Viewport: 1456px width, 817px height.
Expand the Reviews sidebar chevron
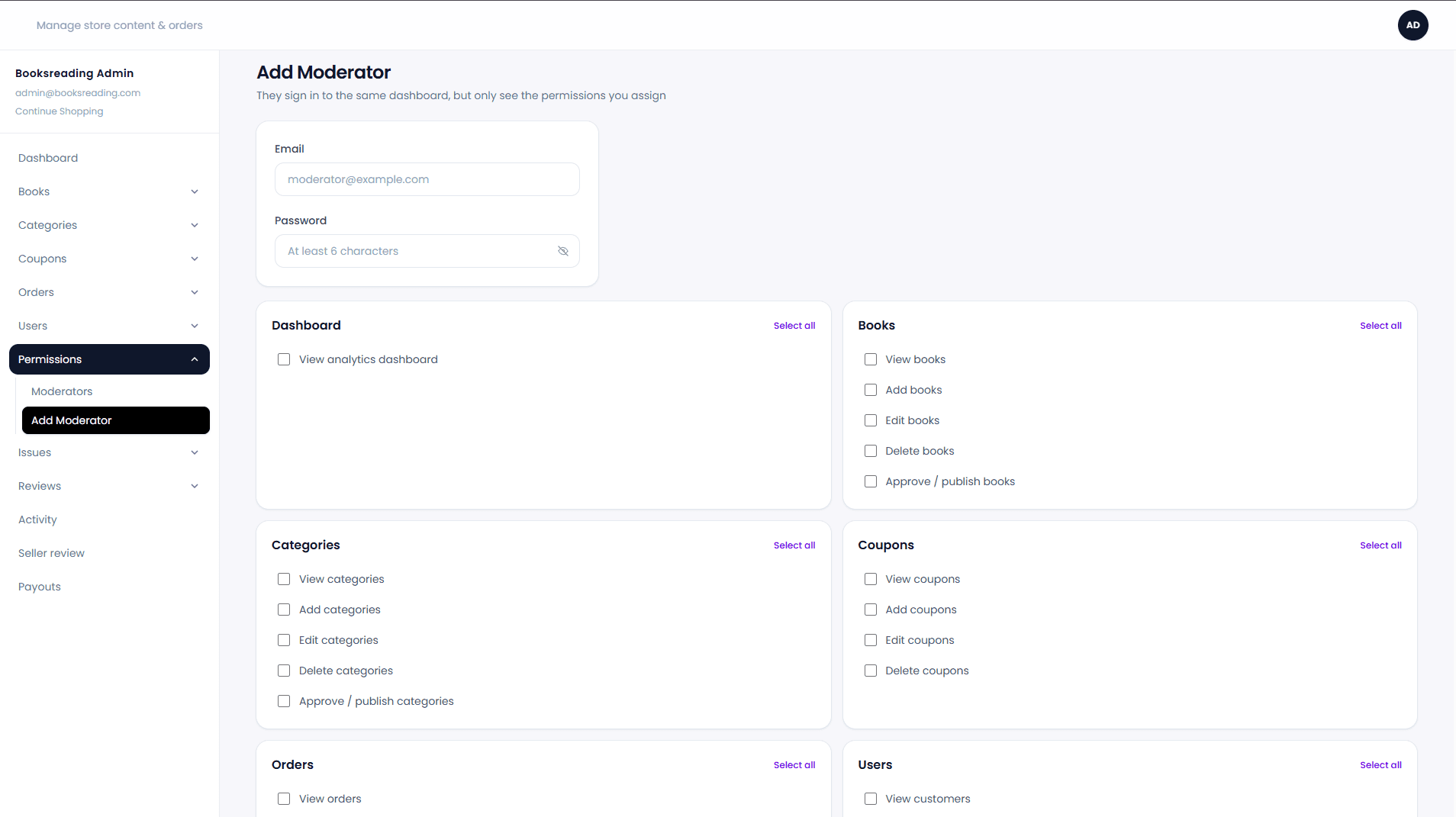195,486
